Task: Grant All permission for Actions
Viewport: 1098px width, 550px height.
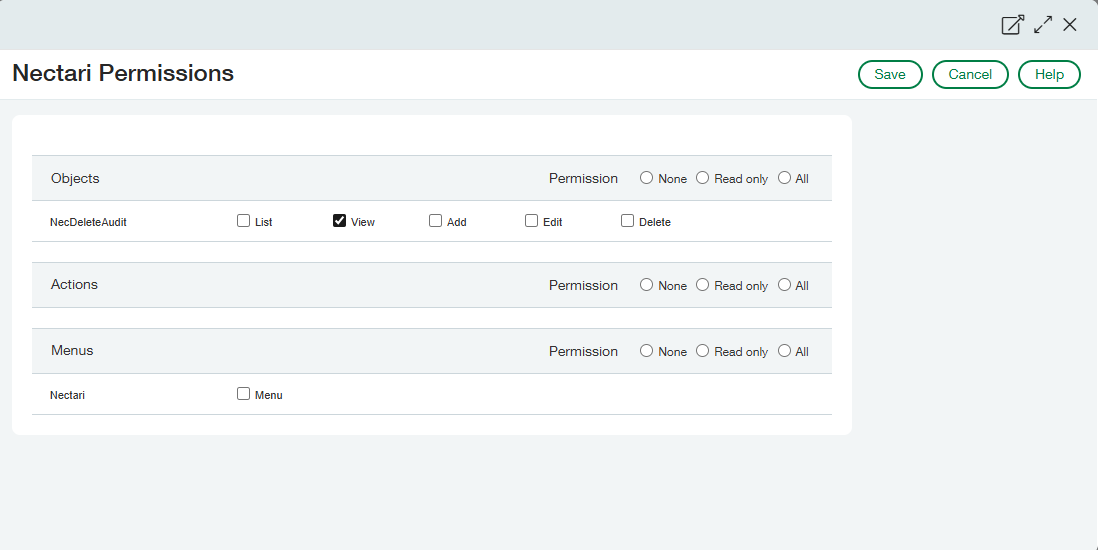Action: click(x=785, y=285)
